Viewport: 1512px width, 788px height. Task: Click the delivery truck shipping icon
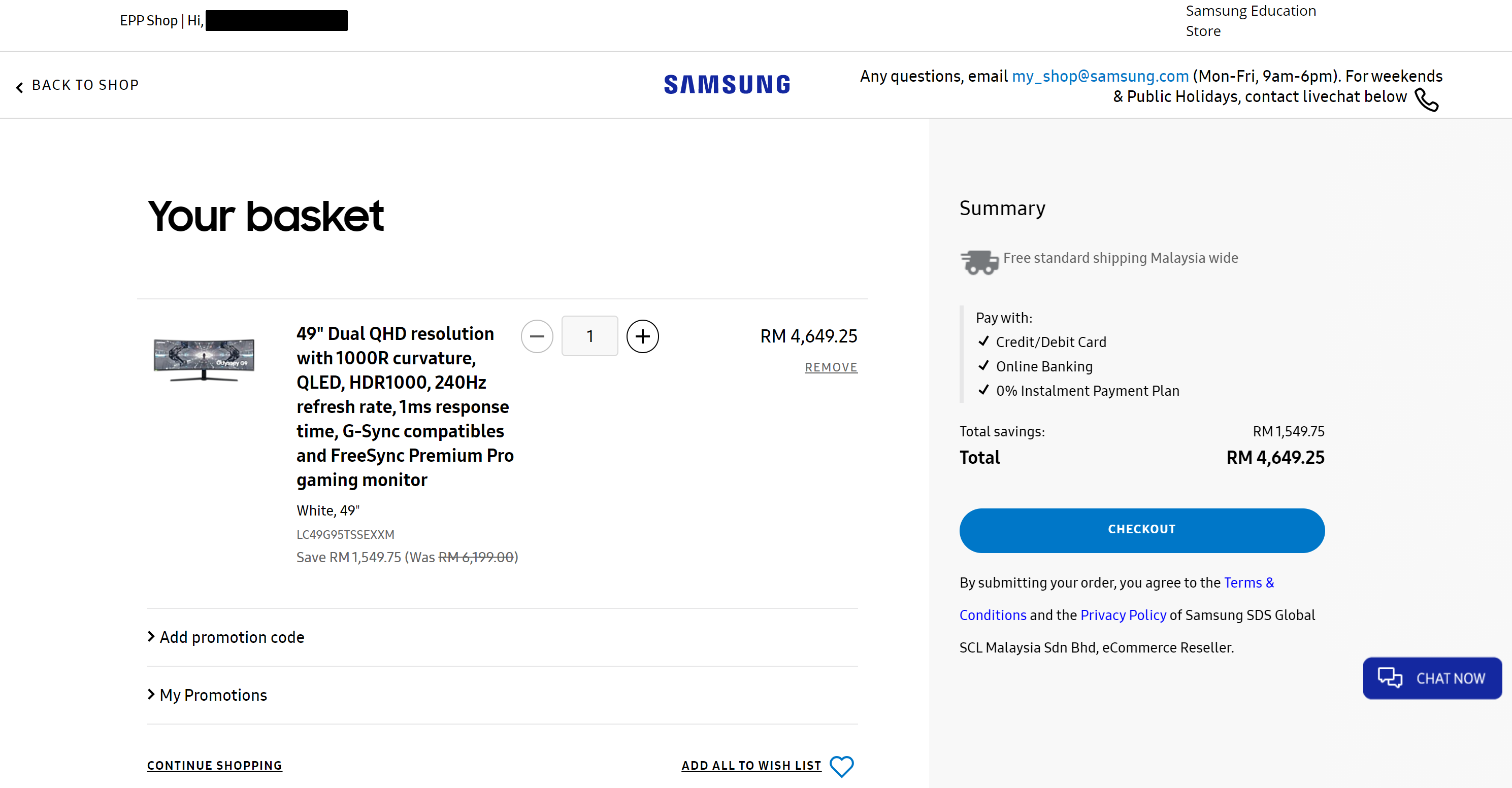(x=978, y=261)
